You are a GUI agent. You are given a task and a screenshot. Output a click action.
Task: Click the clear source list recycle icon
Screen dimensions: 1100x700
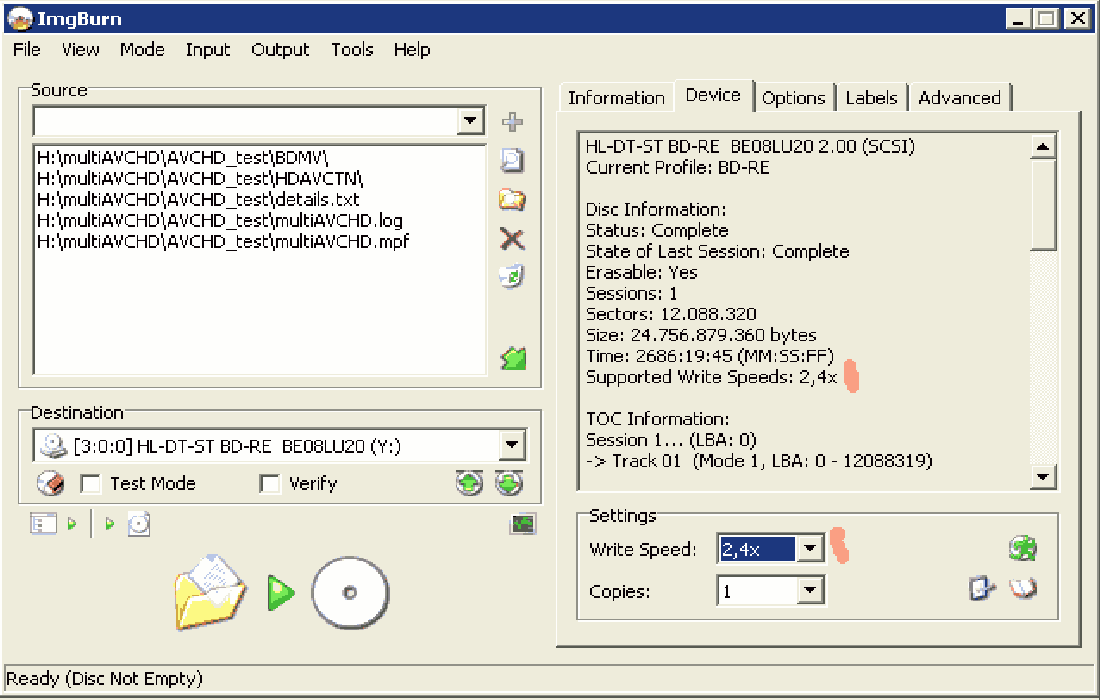(x=512, y=277)
